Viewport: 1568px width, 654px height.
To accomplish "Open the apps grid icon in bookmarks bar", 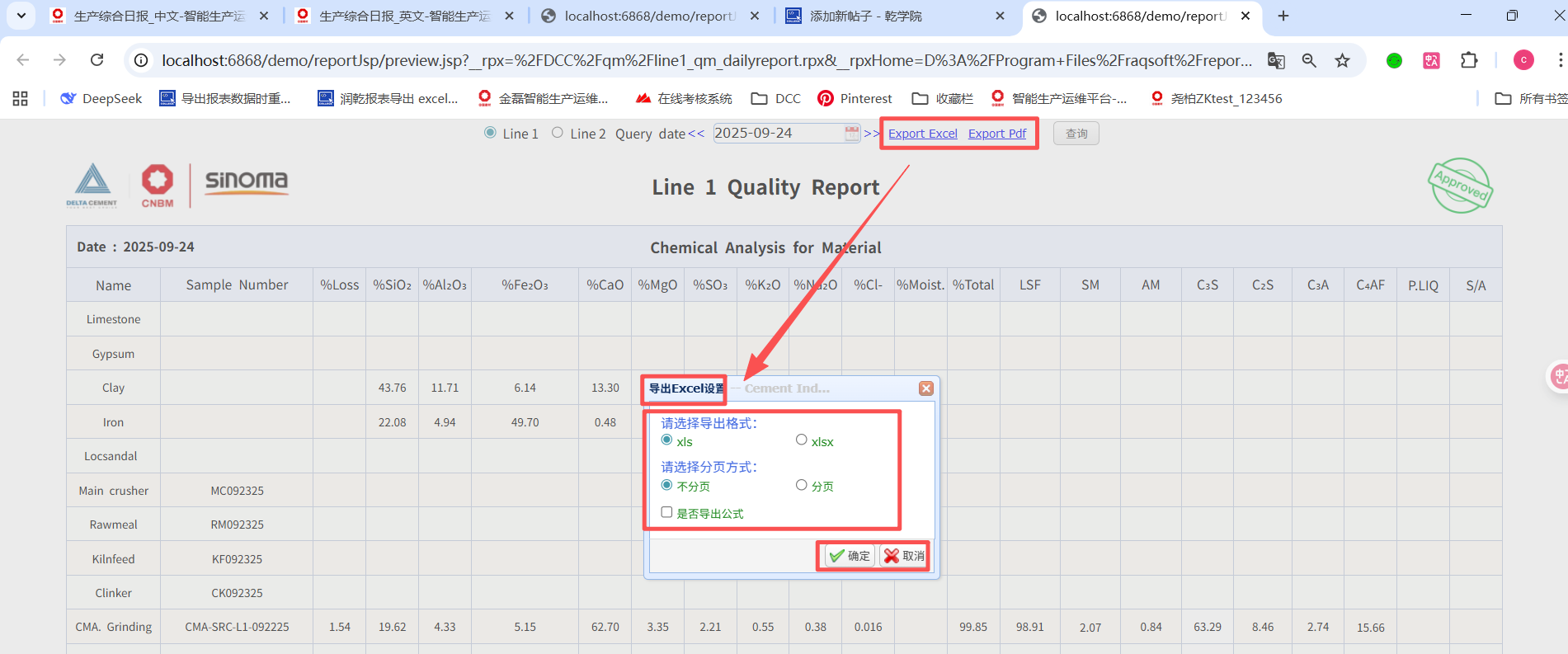I will [21, 99].
